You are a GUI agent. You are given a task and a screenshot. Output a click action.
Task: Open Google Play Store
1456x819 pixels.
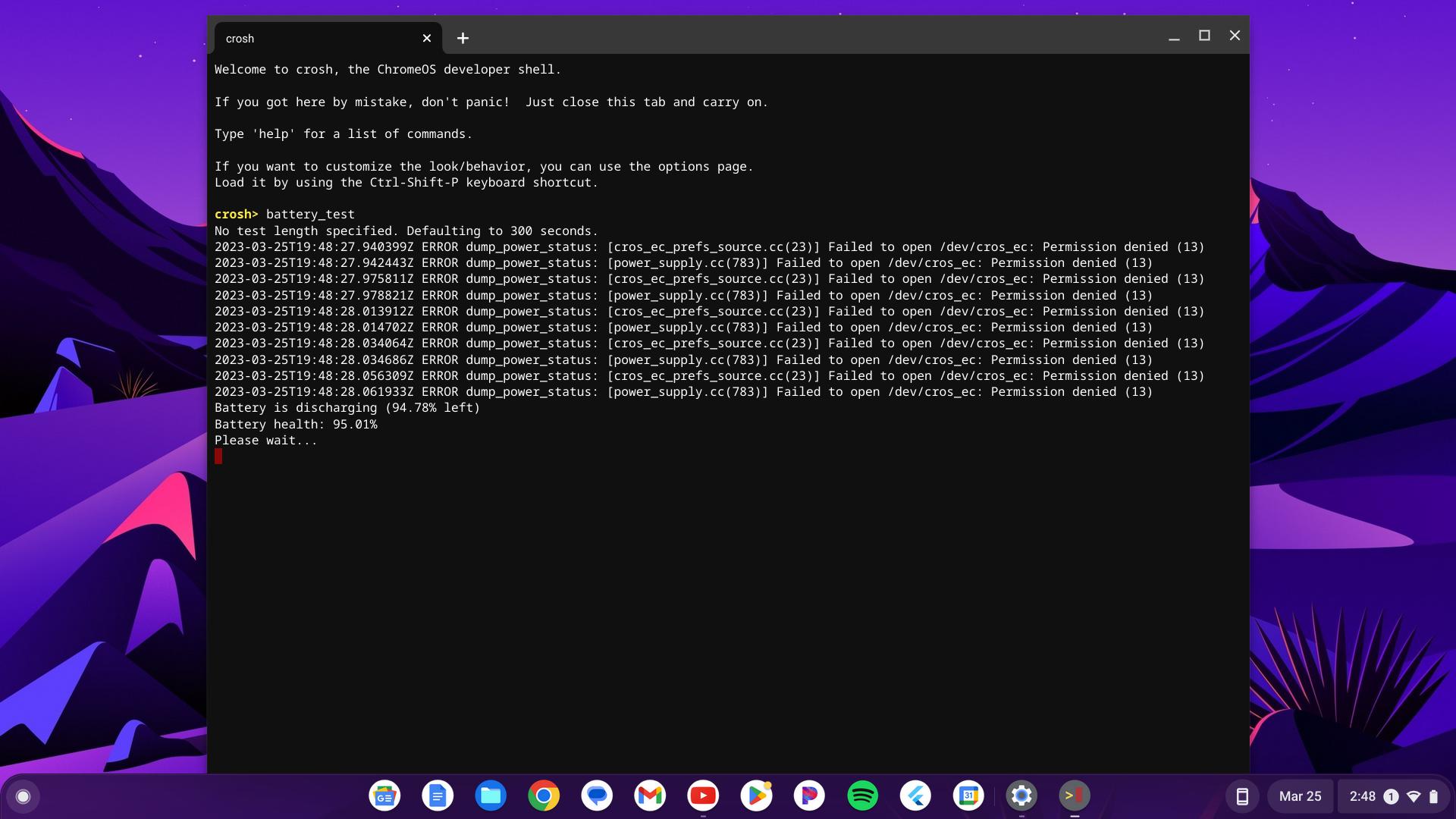point(756,795)
